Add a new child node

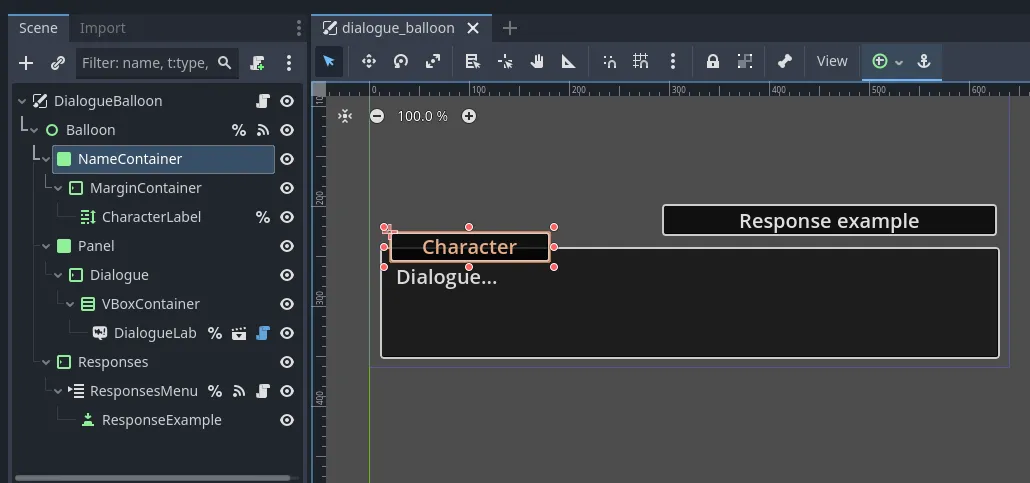[26, 63]
